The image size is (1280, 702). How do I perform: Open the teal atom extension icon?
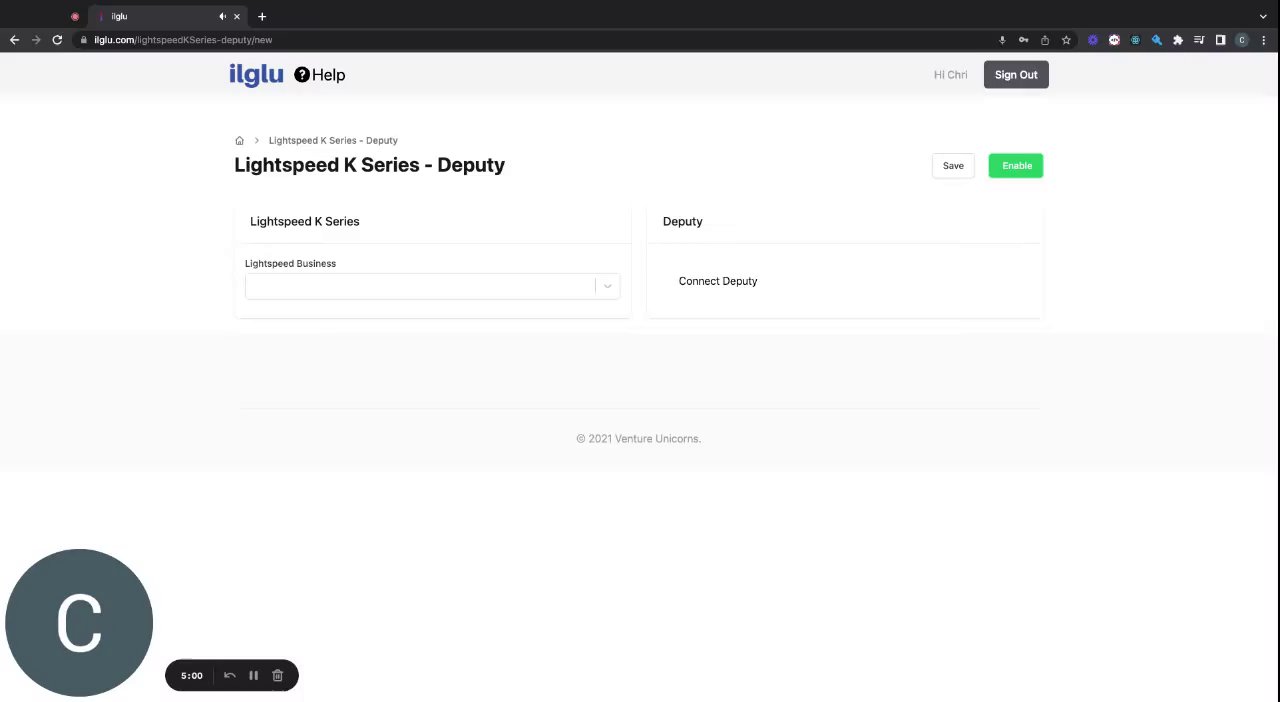click(x=1135, y=40)
